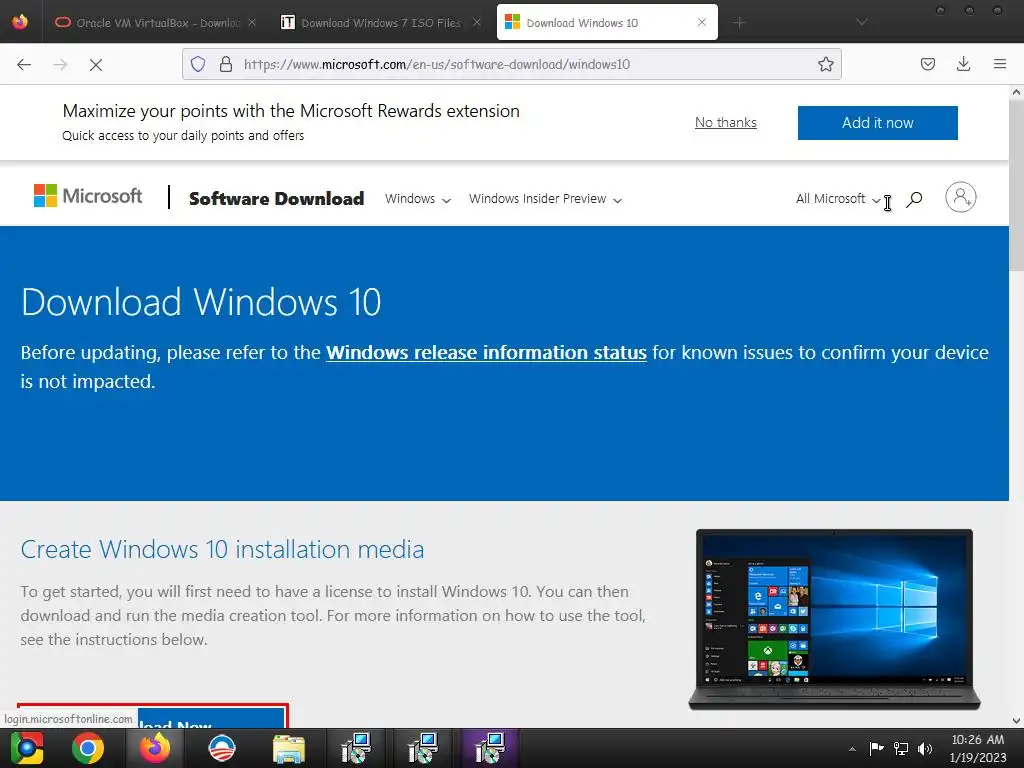Screen dimensions: 1024x768
Task: Dismiss rewards offer with No thanks
Action: (x=726, y=122)
